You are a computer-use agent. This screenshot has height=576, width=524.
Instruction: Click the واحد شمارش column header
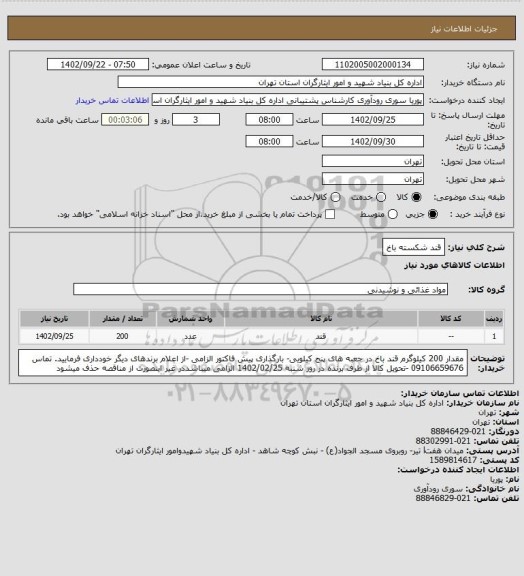tap(190, 318)
